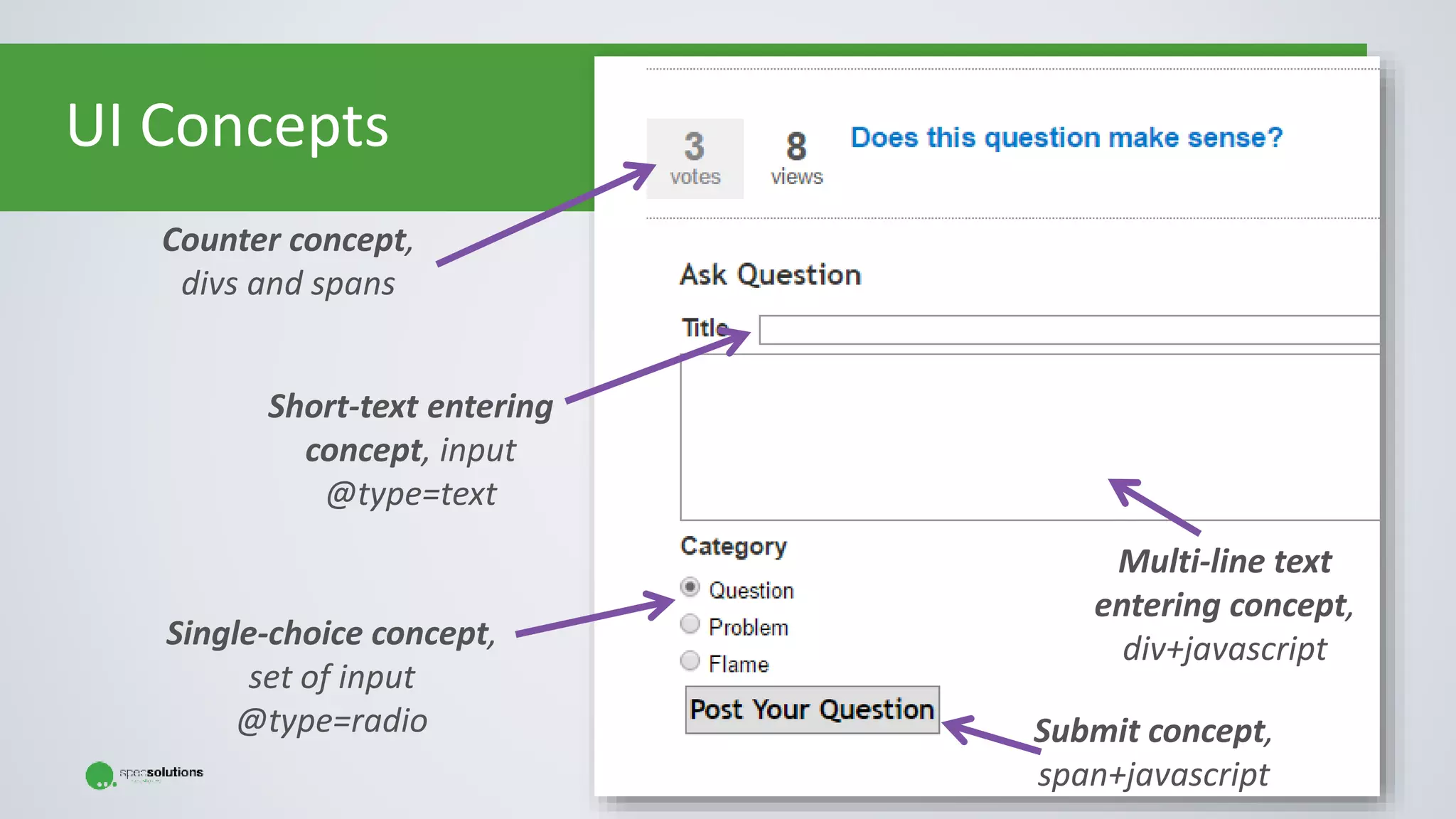This screenshot has height=819, width=1456.
Task: Open 'Does this question make sense?' link
Action: tap(1066, 137)
